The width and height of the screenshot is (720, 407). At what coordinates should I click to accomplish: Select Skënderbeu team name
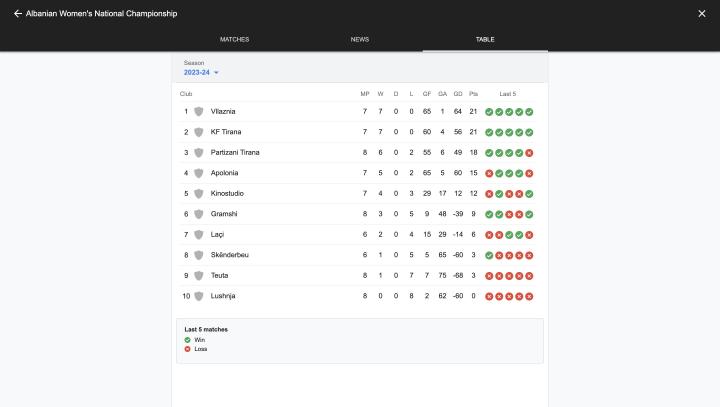pyautogui.click(x=230, y=255)
